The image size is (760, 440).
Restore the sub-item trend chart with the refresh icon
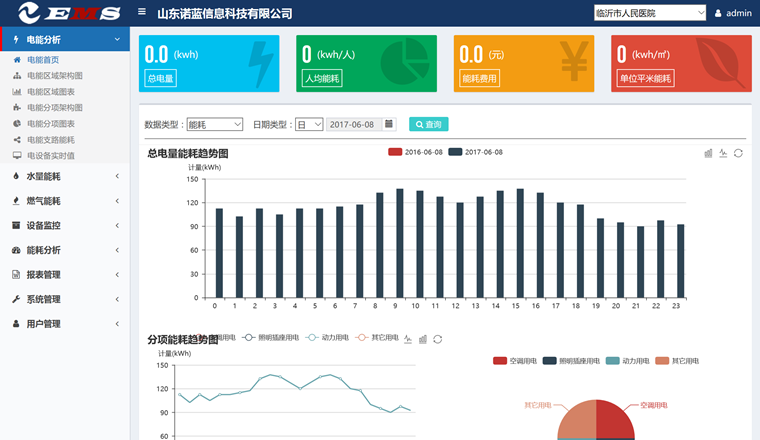[x=438, y=339]
